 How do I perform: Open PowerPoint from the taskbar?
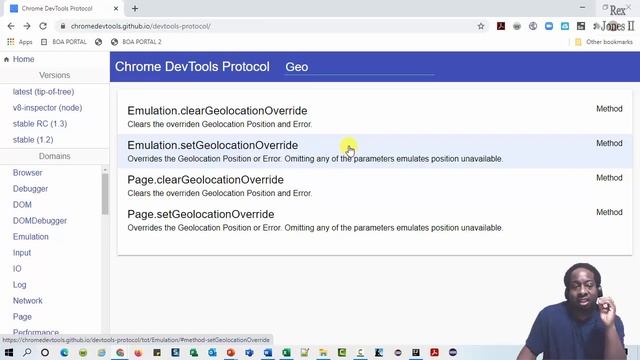[231, 352]
